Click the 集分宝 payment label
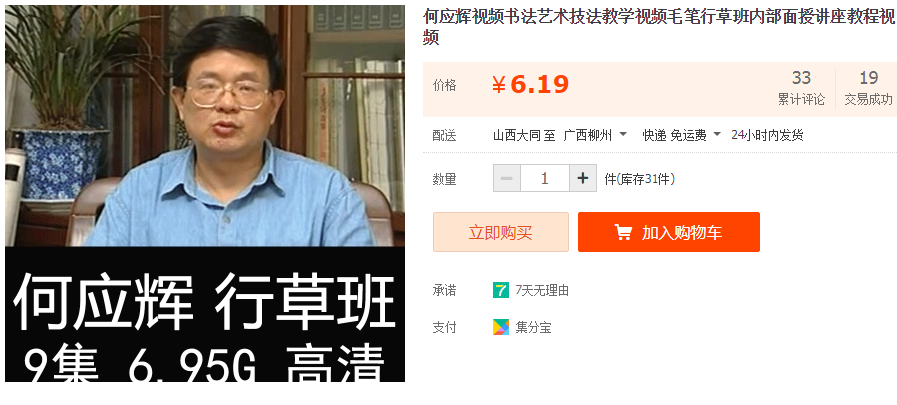Screen dimensions: 897x405 tap(533, 328)
